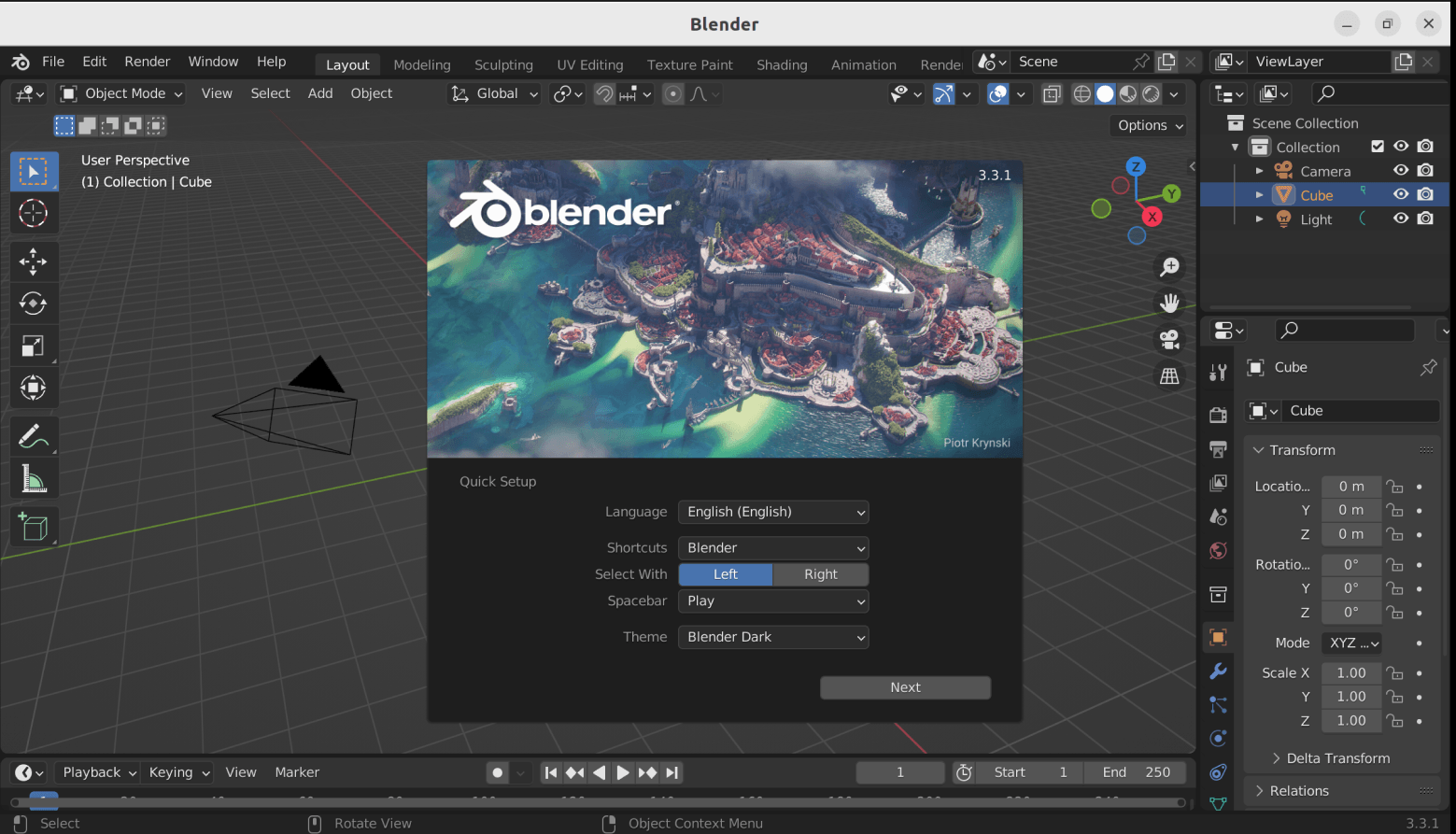Click the pan view hand icon
The image size is (1456, 834).
pos(1169,304)
